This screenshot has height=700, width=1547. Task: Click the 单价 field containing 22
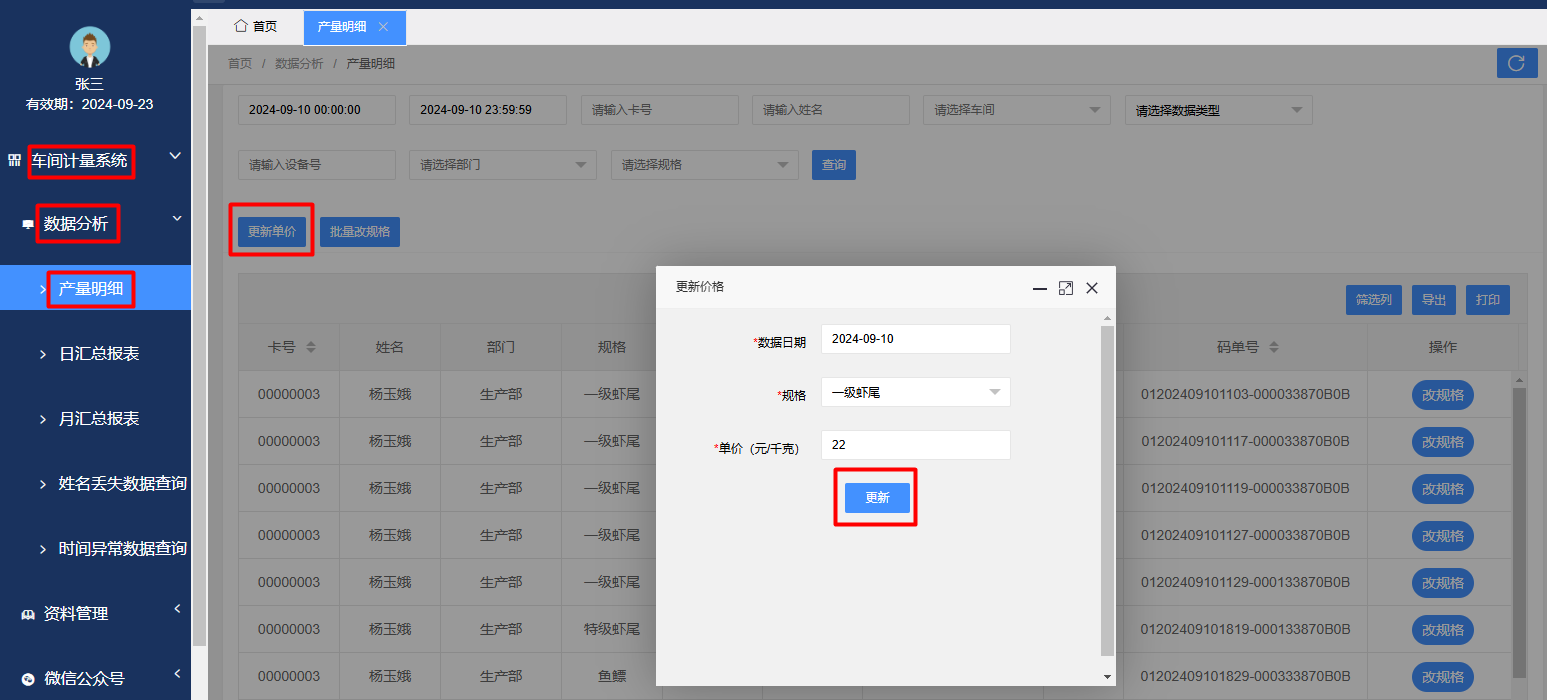915,445
